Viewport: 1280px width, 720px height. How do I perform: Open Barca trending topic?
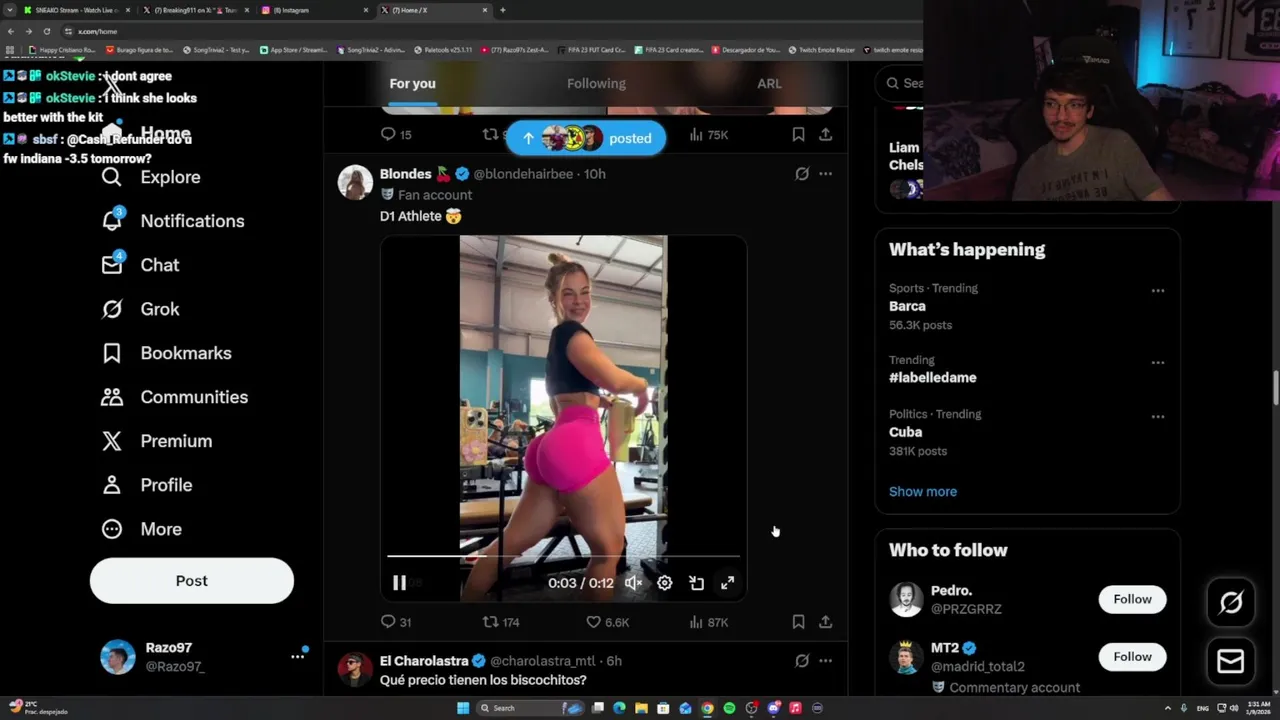point(907,306)
